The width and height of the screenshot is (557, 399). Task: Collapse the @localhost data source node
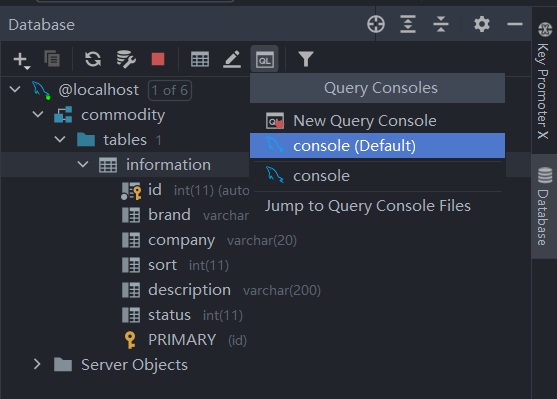pos(15,89)
